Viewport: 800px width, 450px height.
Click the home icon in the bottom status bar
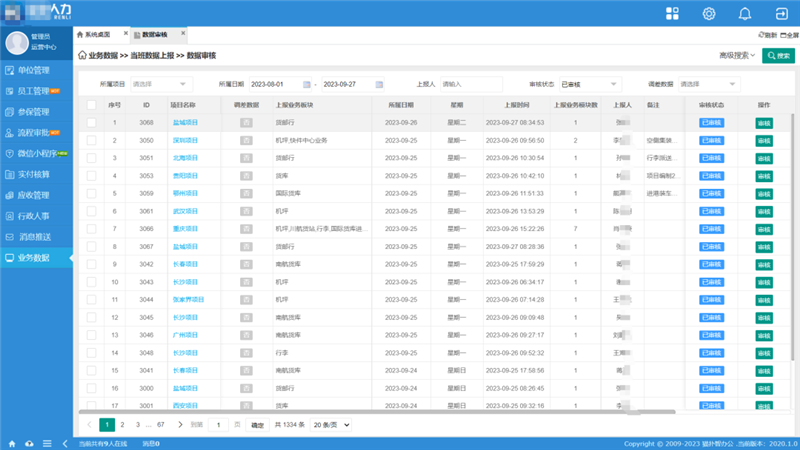point(12,443)
